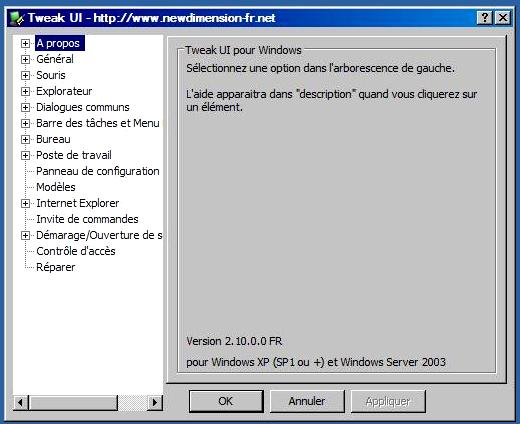Open the Modèles tree entry
Image resolution: width=520 pixels, height=424 pixels.
(56, 187)
